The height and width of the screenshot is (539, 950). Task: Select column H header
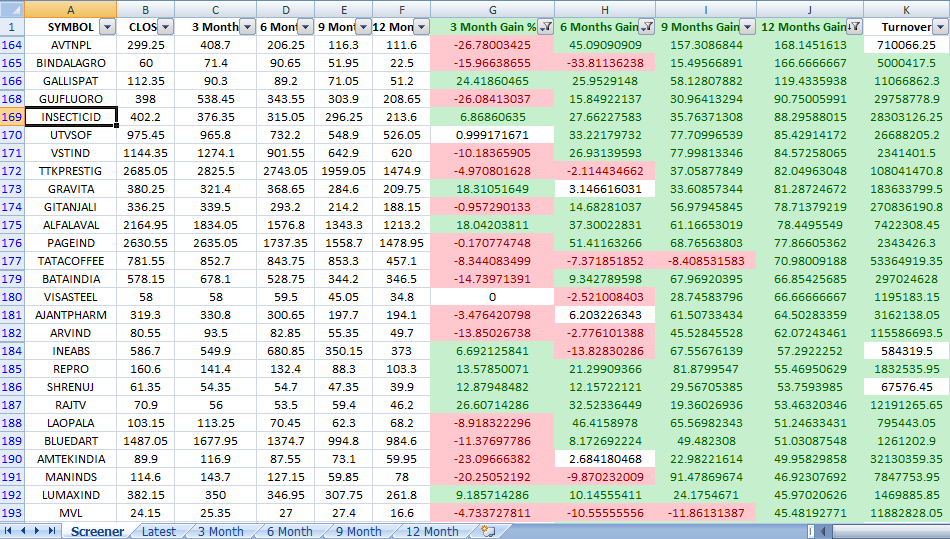coord(605,9)
